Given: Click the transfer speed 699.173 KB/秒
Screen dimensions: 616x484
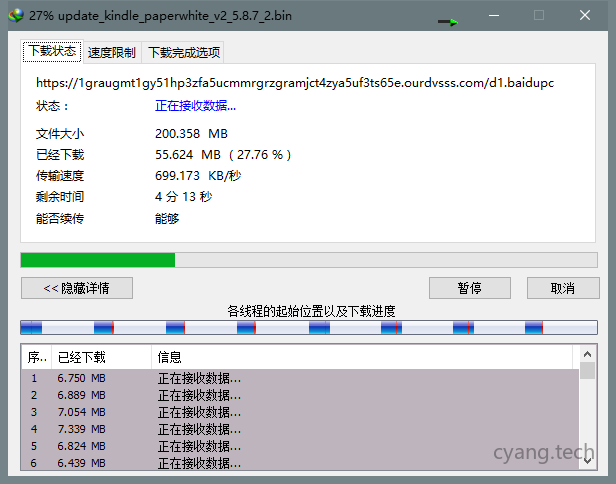Looking at the screenshot, I should tap(198, 175).
